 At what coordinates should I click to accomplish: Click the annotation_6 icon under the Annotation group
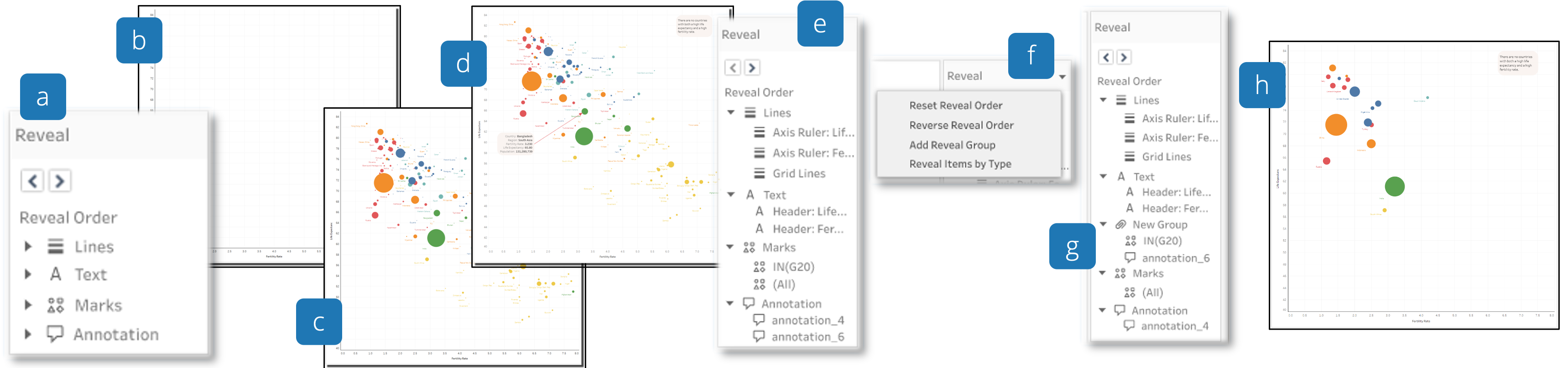(x=759, y=336)
